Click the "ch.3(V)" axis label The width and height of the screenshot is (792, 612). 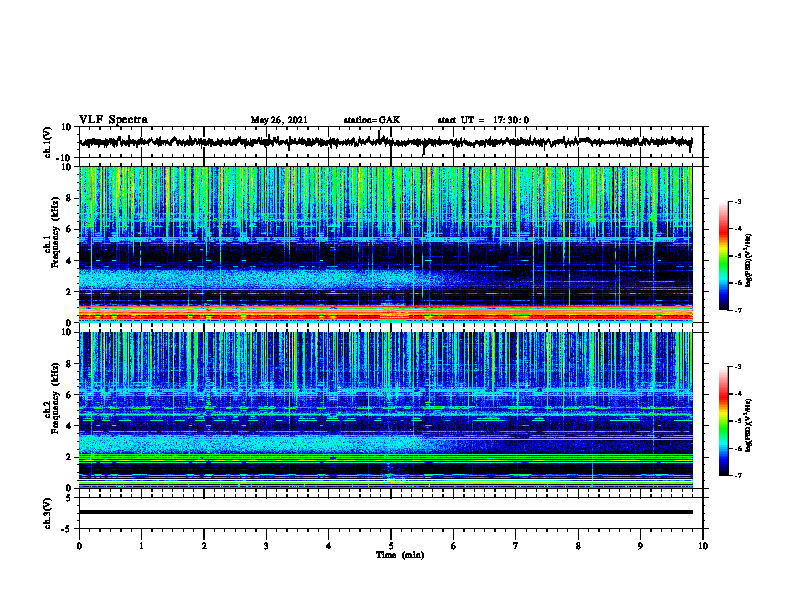(x=48, y=513)
